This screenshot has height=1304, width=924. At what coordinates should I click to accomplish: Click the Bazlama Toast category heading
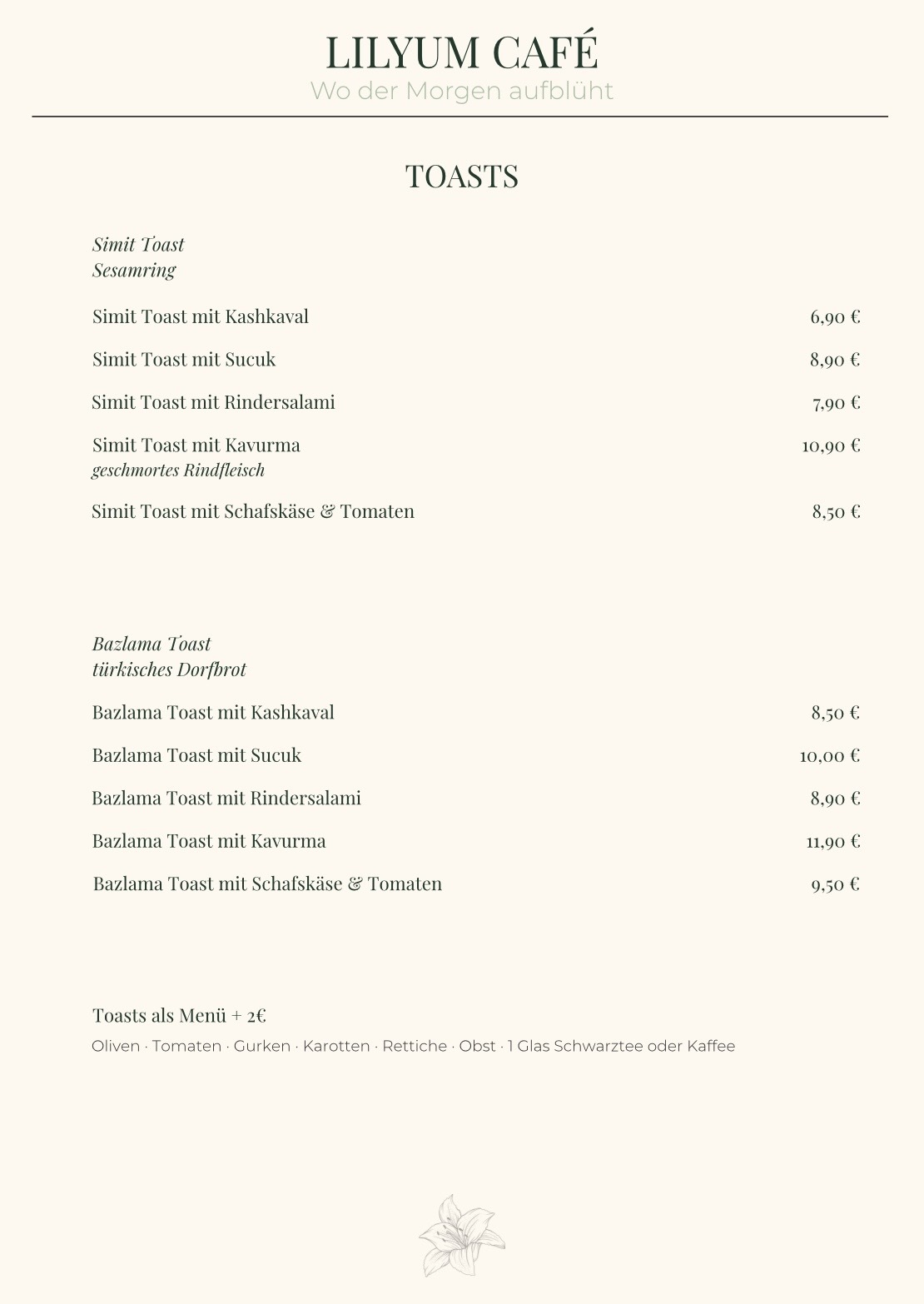(152, 644)
